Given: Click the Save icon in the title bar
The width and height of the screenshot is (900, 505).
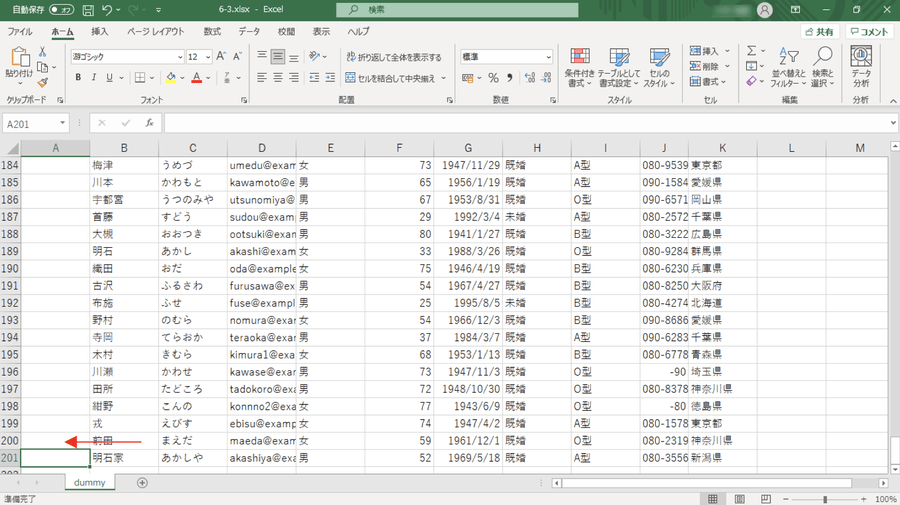Looking at the screenshot, I should click(89, 10).
